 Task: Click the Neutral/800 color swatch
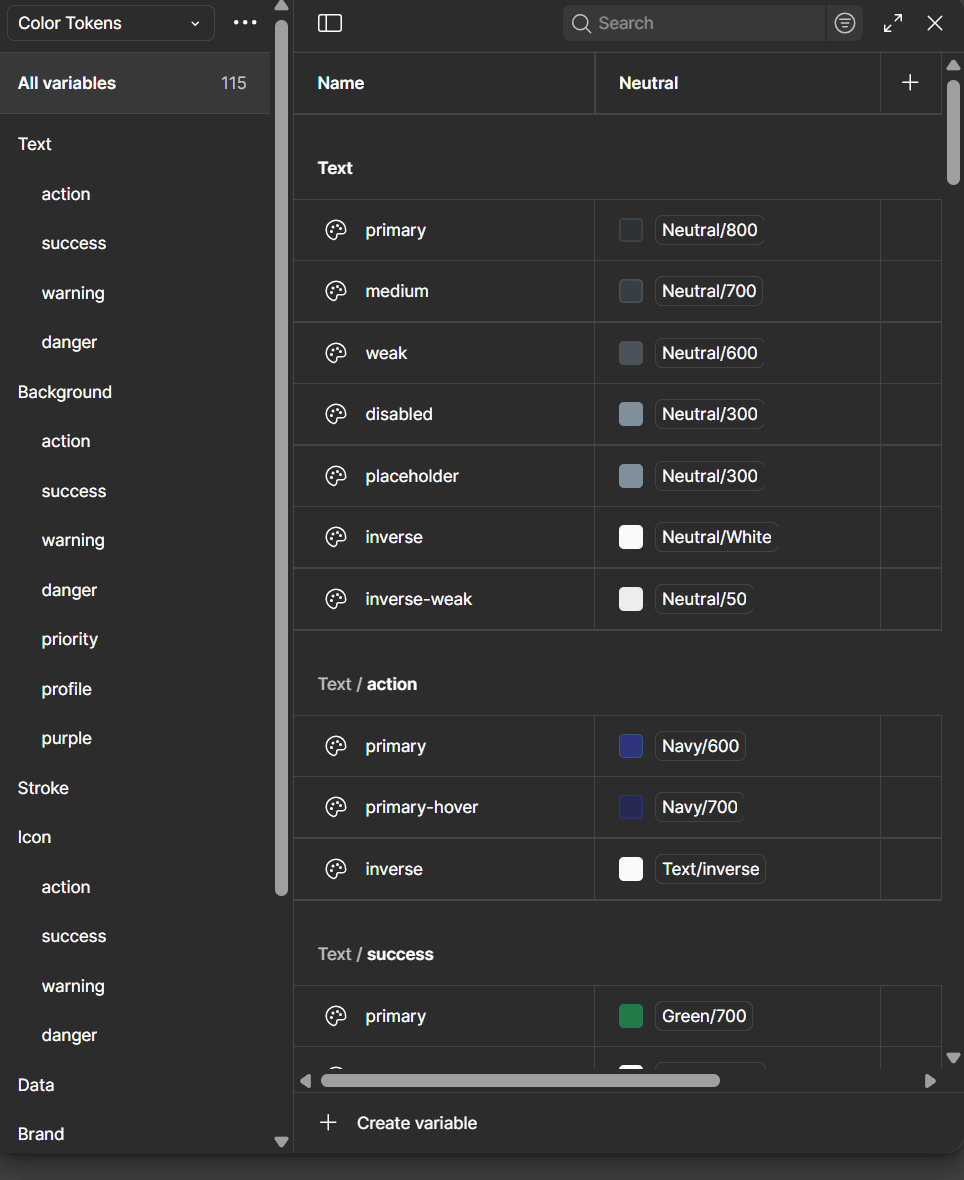click(631, 230)
